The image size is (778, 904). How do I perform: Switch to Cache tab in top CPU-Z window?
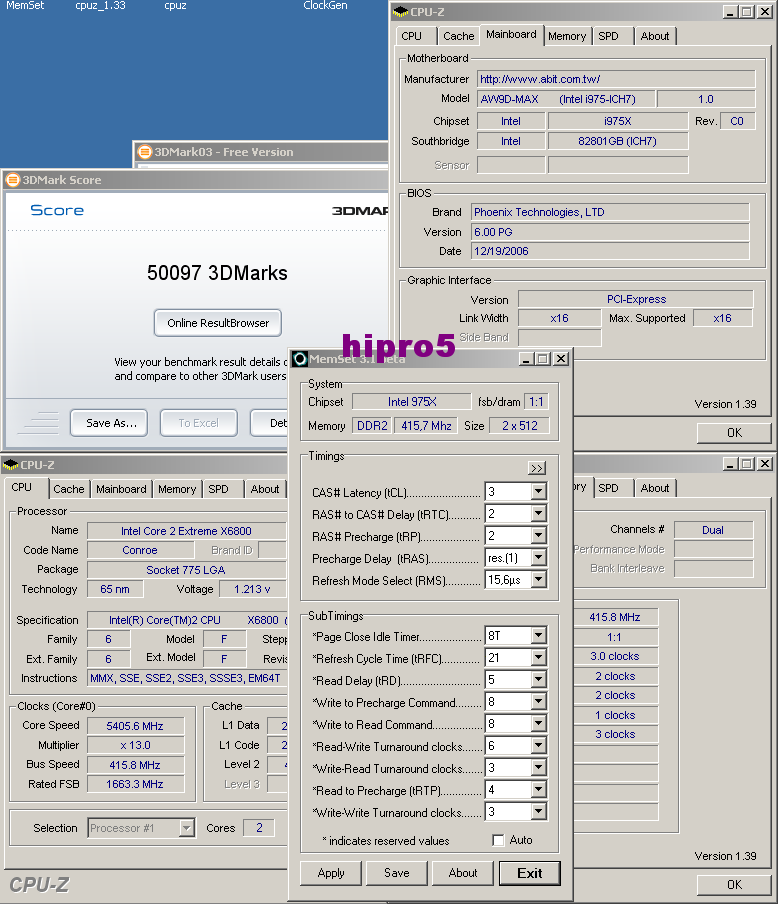pyautogui.click(x=458, y=36)
